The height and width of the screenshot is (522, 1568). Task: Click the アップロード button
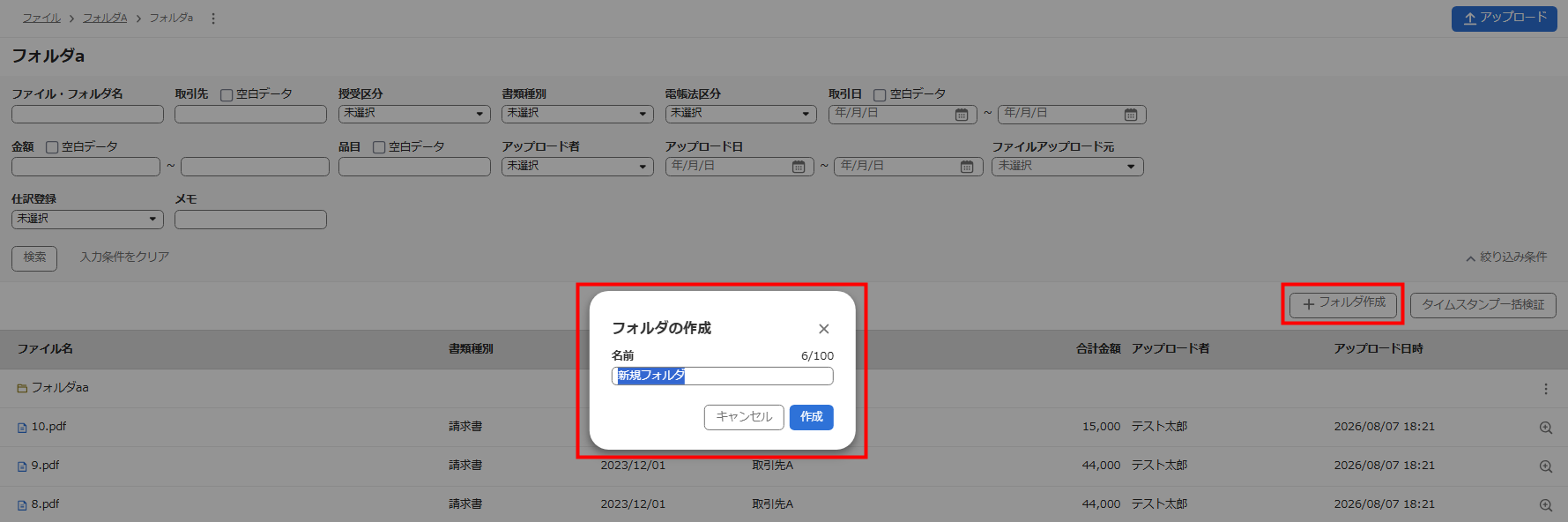1505,18
